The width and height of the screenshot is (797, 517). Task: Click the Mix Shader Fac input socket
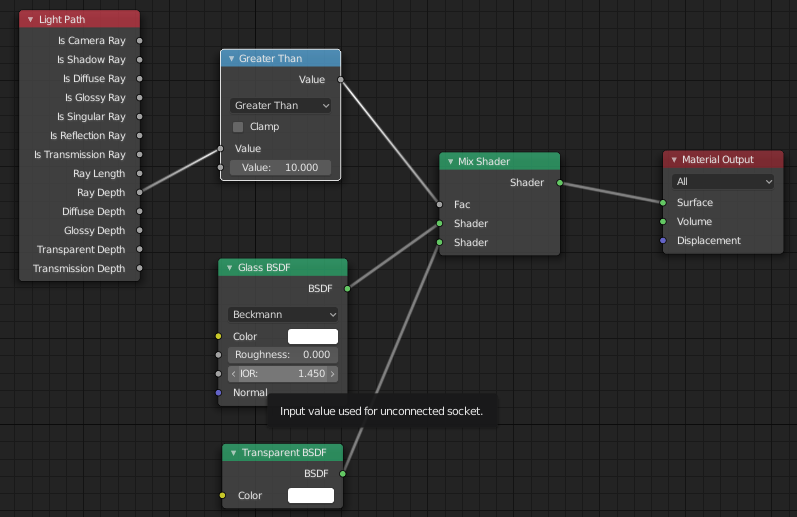coord(439,204)
